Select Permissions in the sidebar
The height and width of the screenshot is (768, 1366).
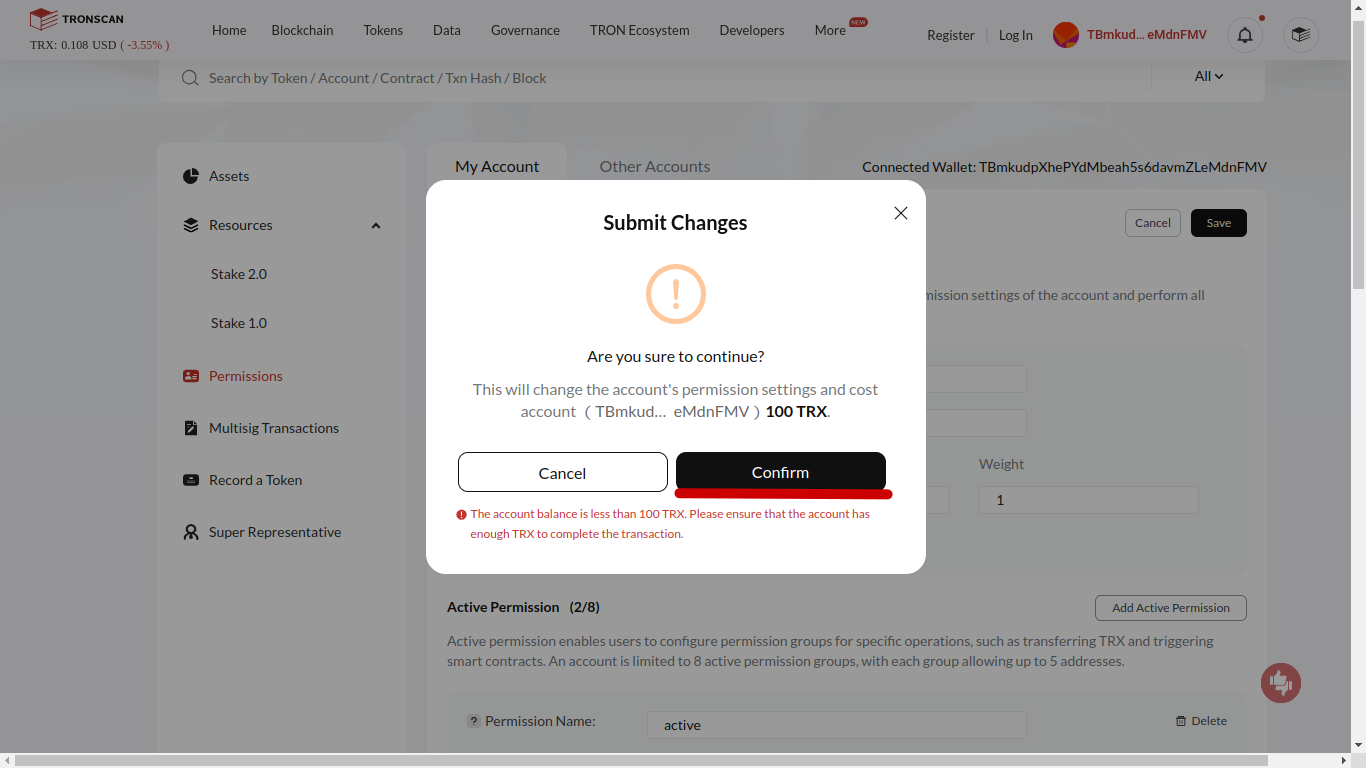tap(246, 376)
